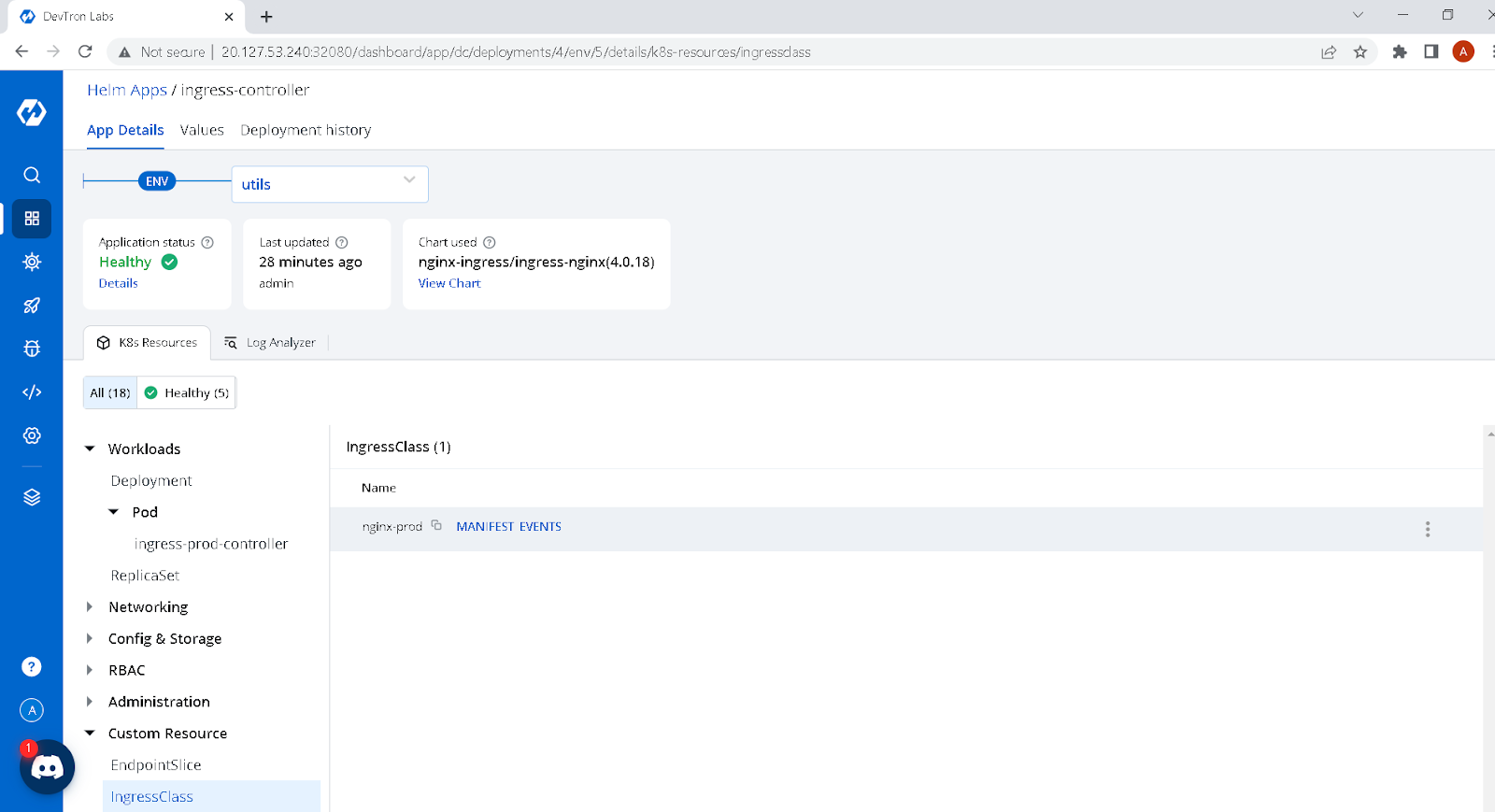Viewport: 1495px width, 812px height.
Task: Open three-dot menu for nginx-prod row
Action: point(1427,529)
